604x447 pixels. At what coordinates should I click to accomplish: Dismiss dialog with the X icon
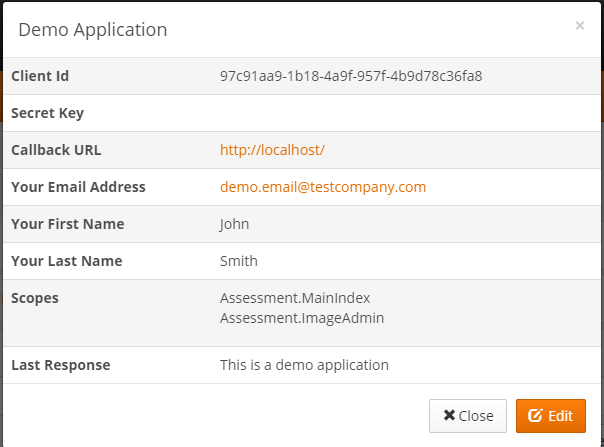tap(580, 26)
